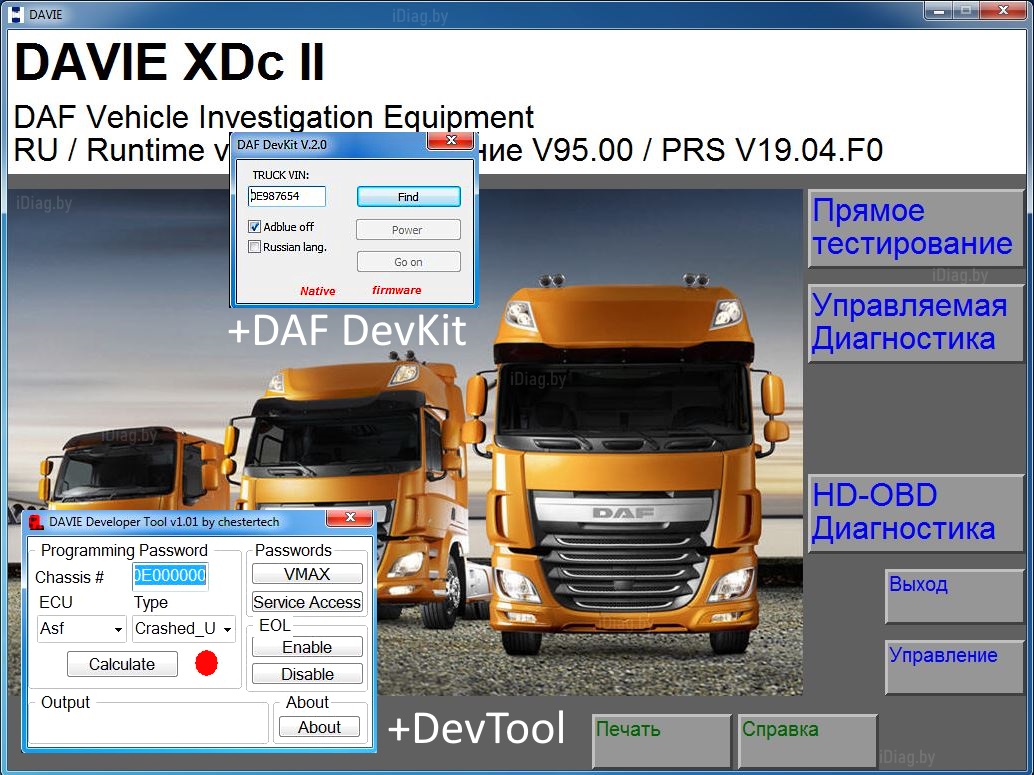The image size is (1034, 775).
Task: Focus the TRUCK VIN input field
Action: tap(287, 196)
